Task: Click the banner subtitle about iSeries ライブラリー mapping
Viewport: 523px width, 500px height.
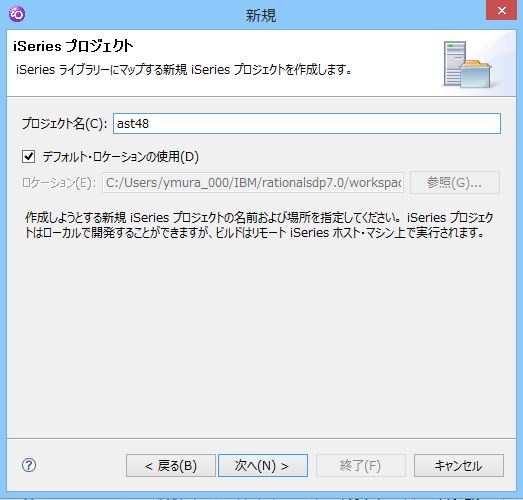Action: [183, 70]
